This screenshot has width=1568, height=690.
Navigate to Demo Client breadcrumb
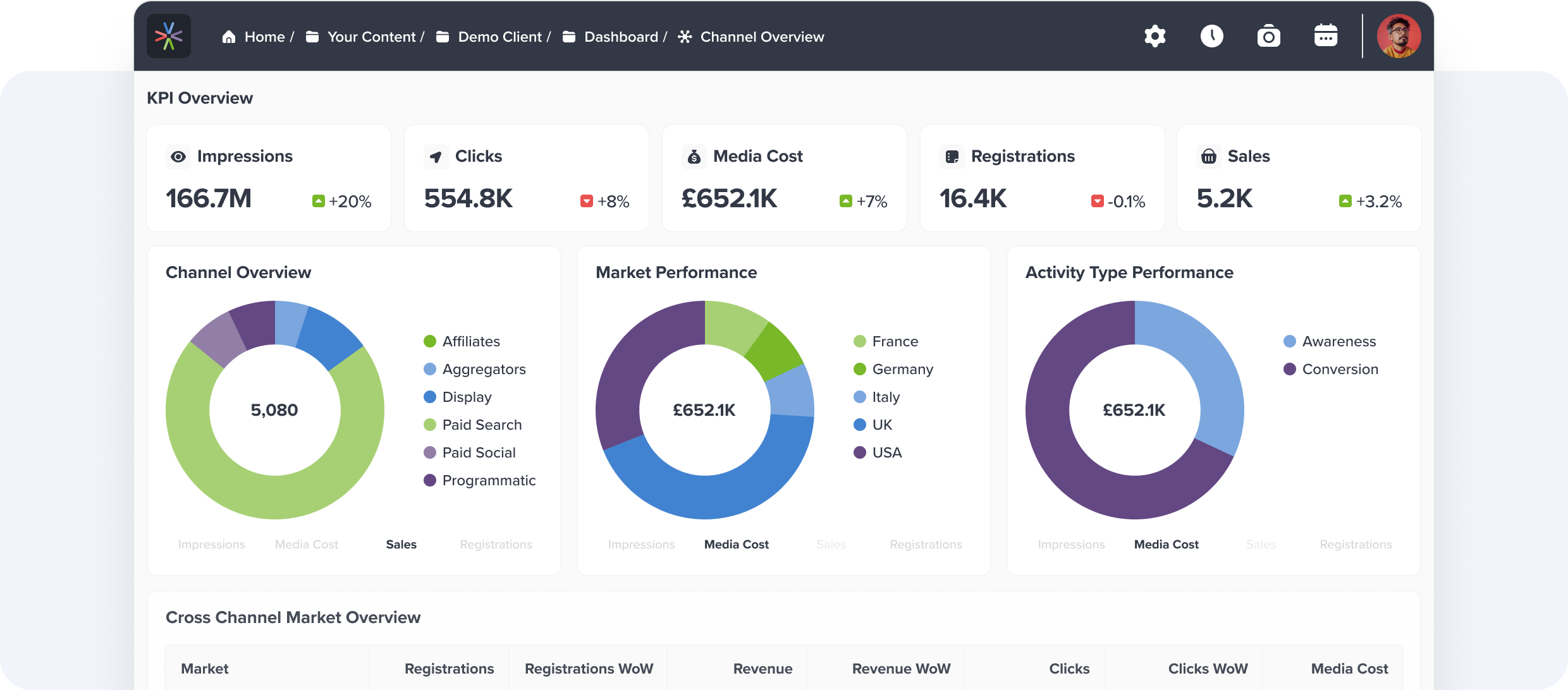point(499,37)
